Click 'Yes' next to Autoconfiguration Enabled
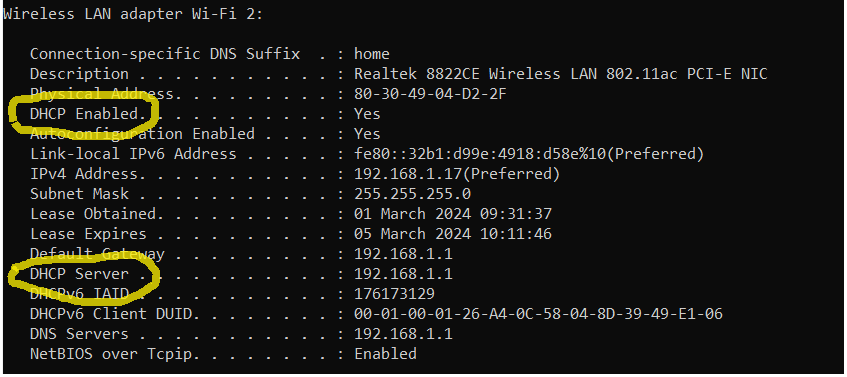 [x=367, y=134]
